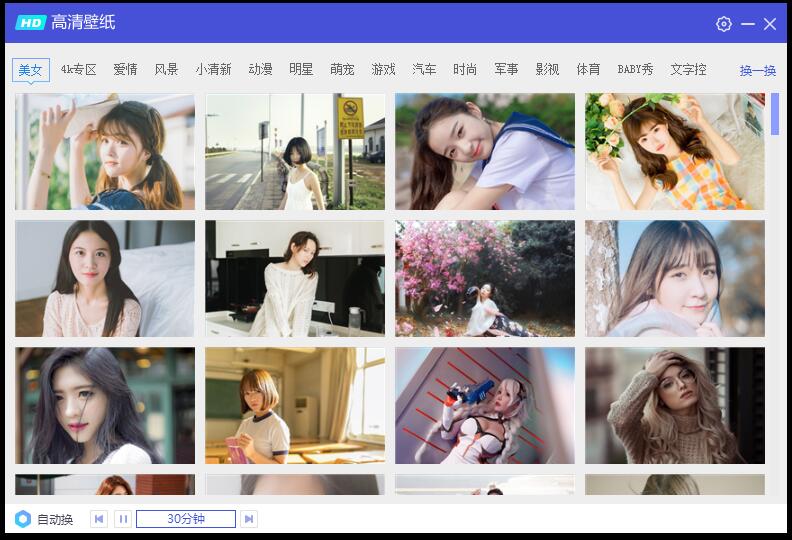
Task: Select wallpaper of girl beside white pillow
Action: click(105, 278)
